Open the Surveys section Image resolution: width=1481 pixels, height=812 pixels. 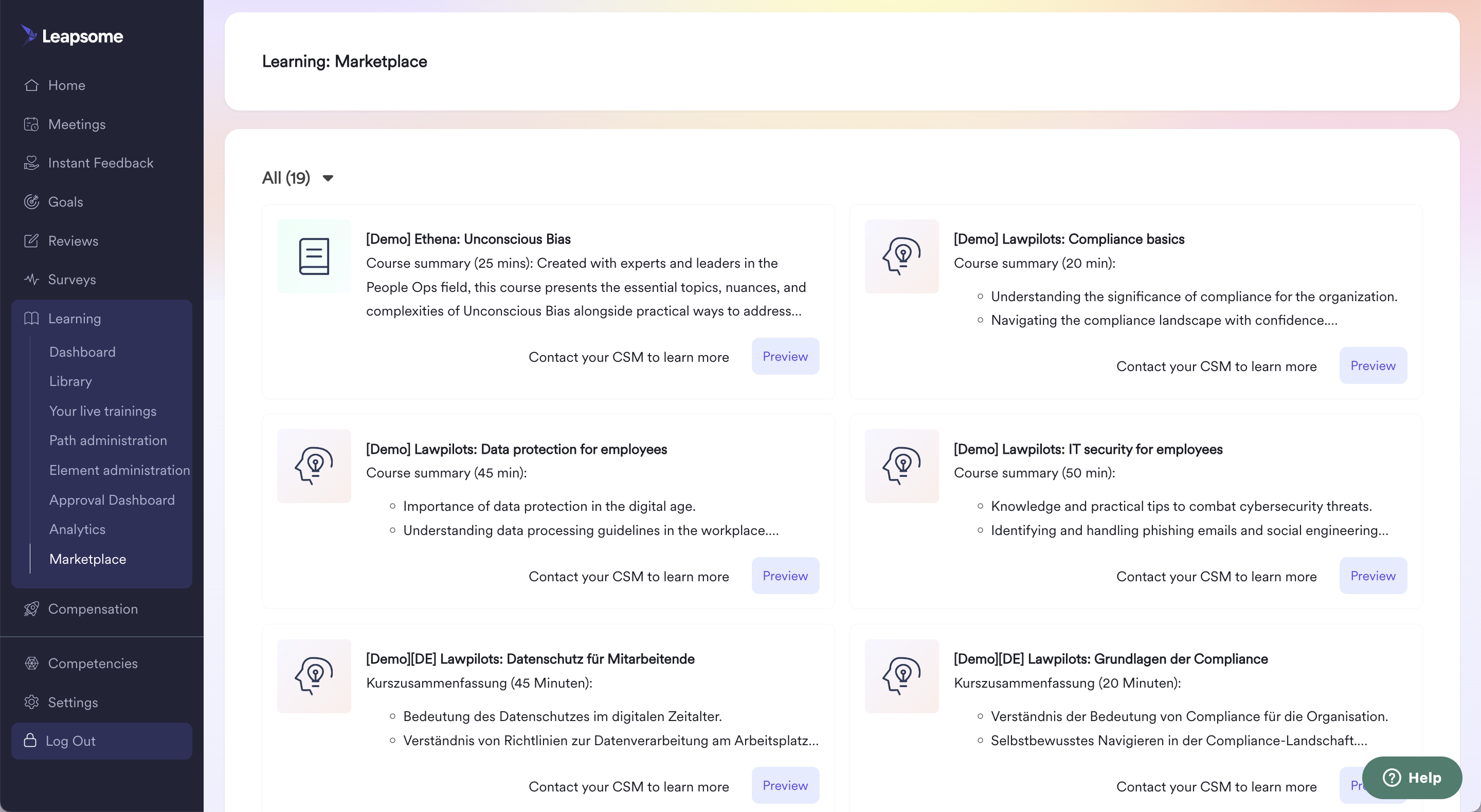point(72,279)
